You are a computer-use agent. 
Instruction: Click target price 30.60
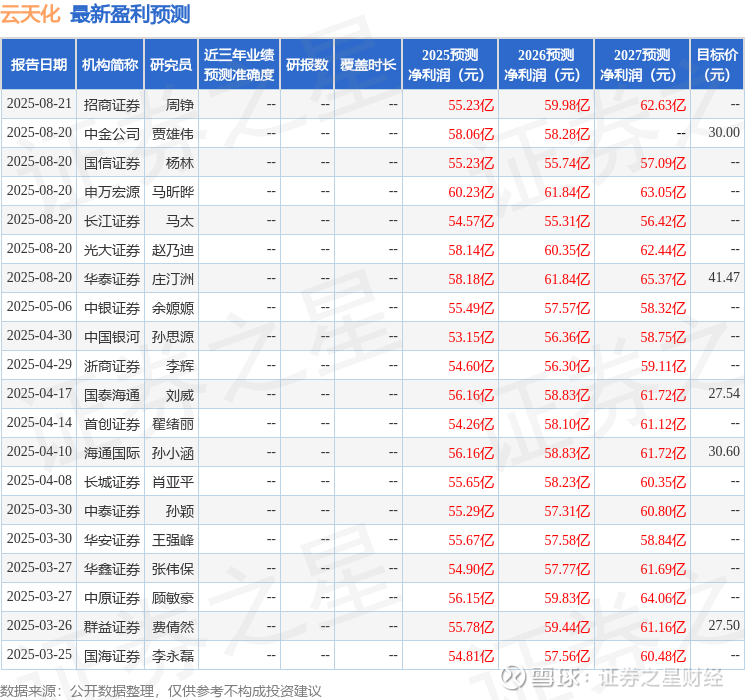724,451
